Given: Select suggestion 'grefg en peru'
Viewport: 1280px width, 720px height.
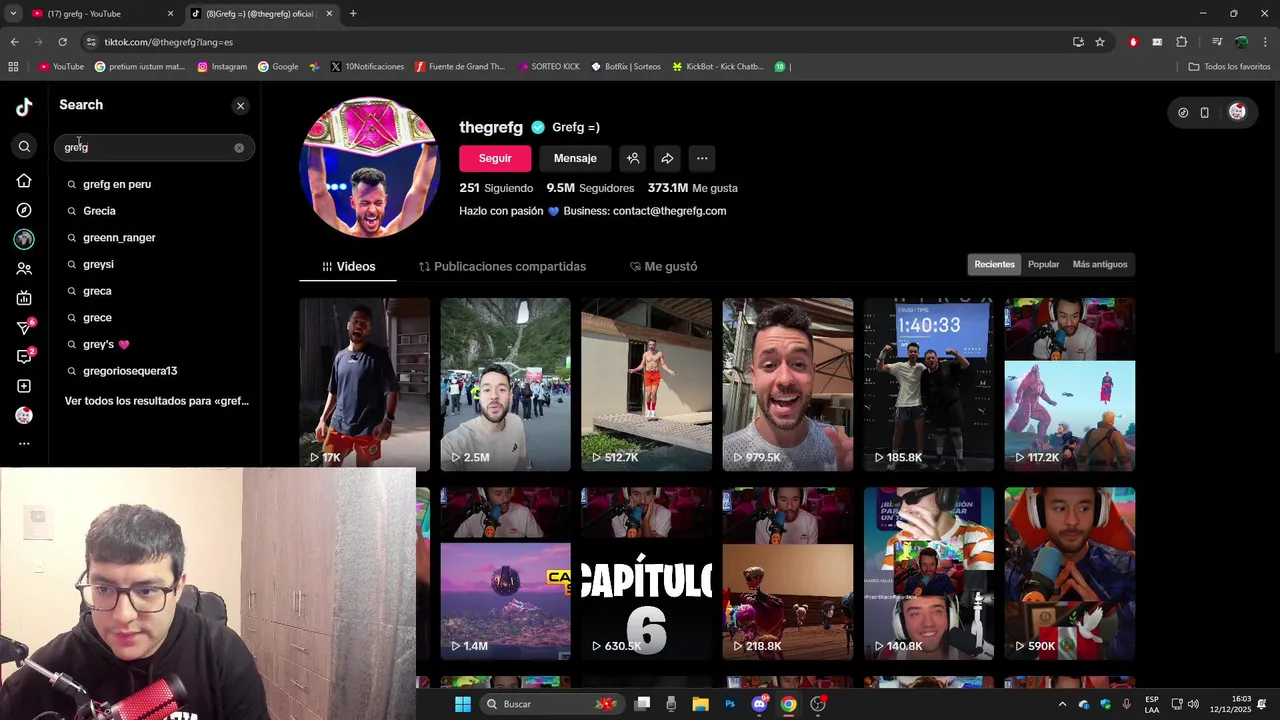Looking at the screenshot, I should [117, 184].
